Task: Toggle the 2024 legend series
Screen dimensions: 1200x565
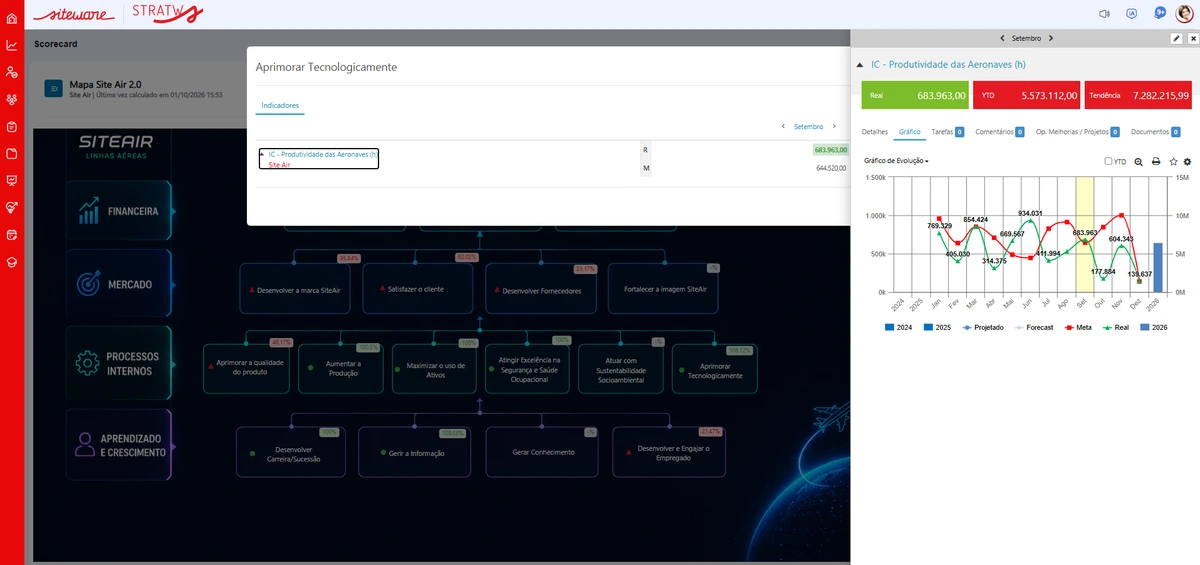Action: pos(898,327)
